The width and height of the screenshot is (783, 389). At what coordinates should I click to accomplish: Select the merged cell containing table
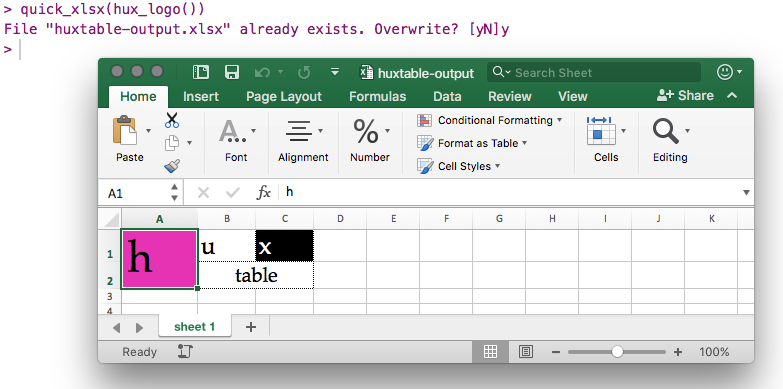coord(256,275)
